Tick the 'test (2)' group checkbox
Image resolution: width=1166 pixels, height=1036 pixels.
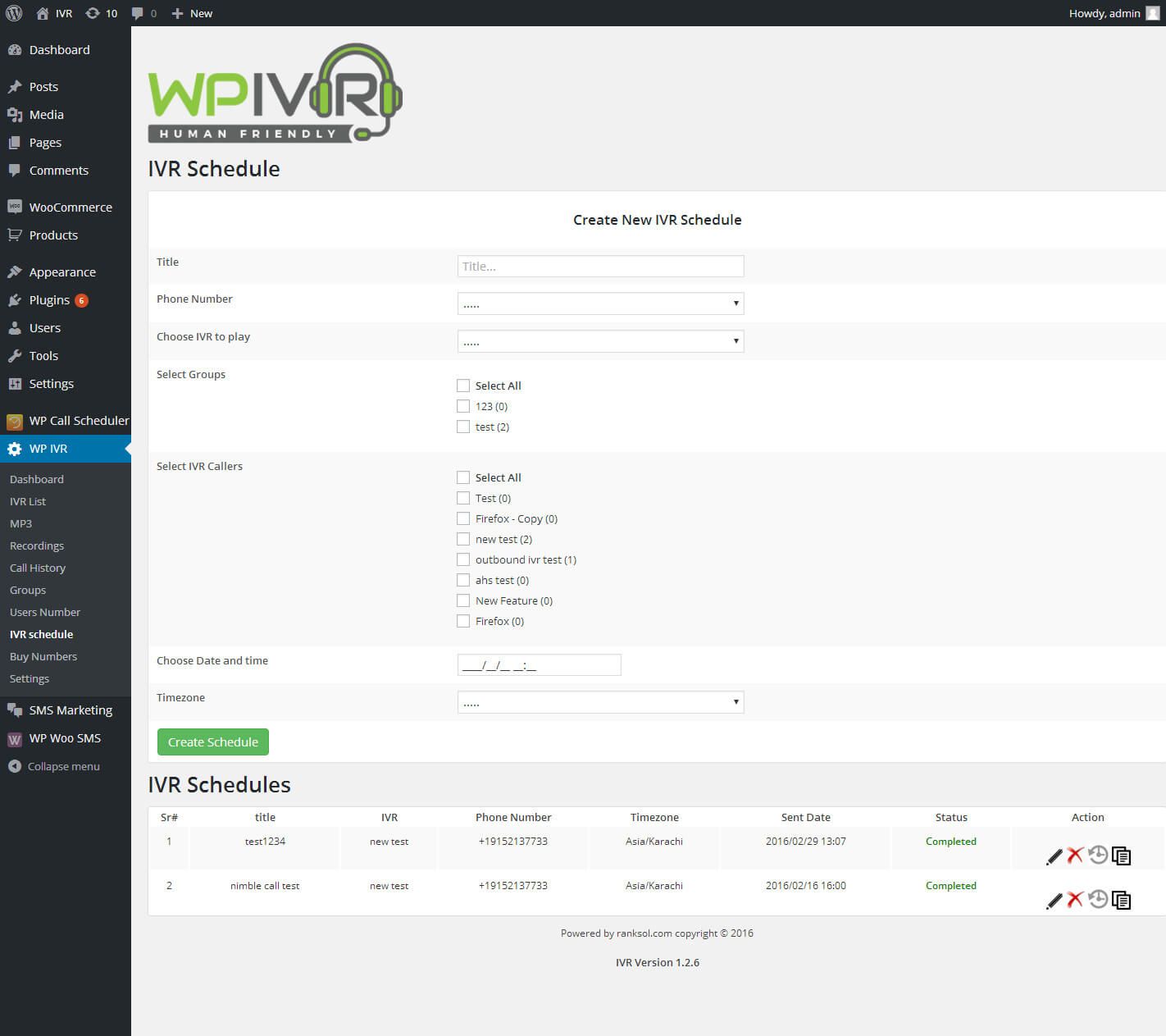(463, 427)
